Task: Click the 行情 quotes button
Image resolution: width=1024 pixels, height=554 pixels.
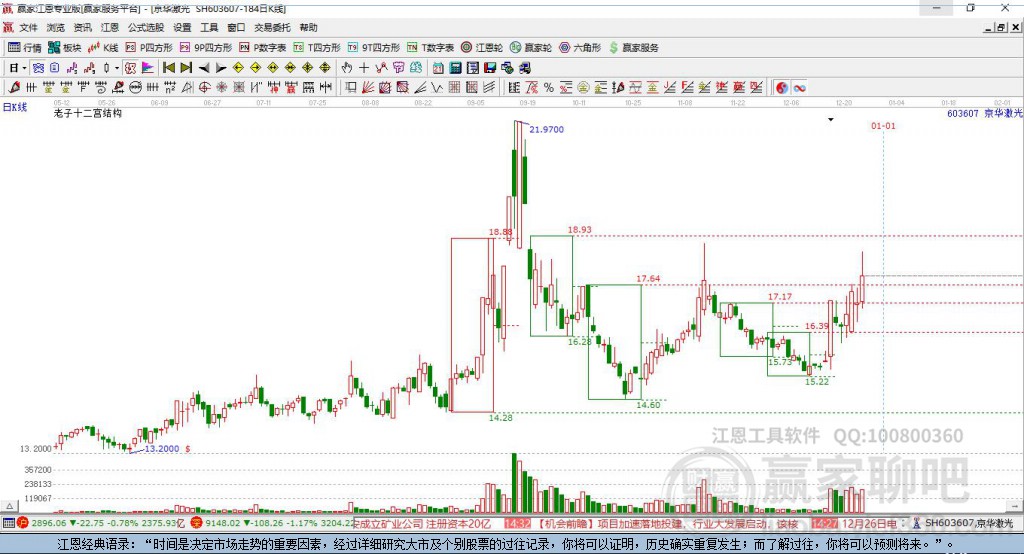Action: coord(25,48)
